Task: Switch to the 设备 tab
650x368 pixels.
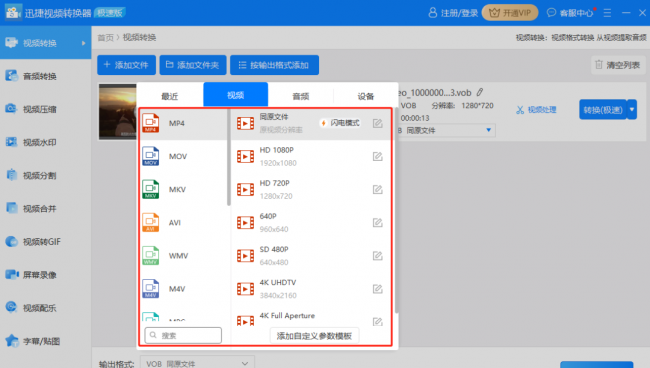Action: coord(366,96)
